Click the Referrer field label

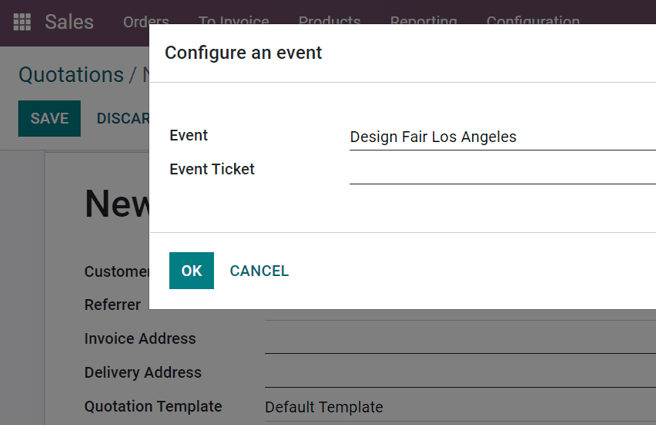[112, 305]
